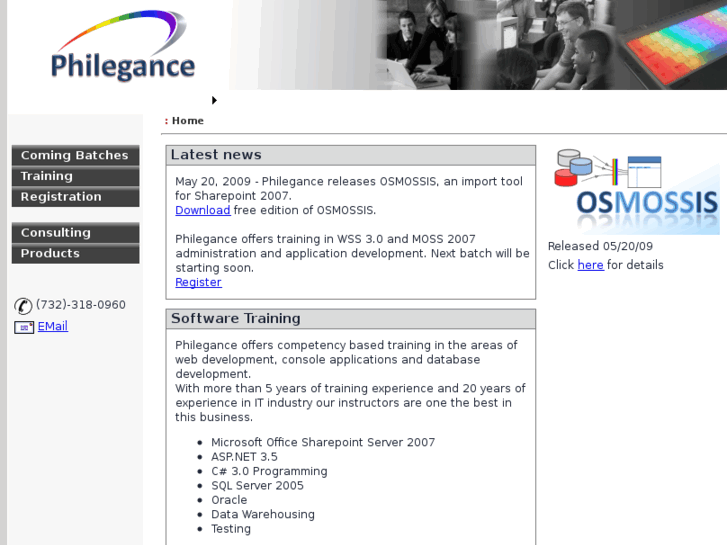Click the 'May 20, 2009' news line
Viewport: 727px width, 545px height.
(349, 188)
